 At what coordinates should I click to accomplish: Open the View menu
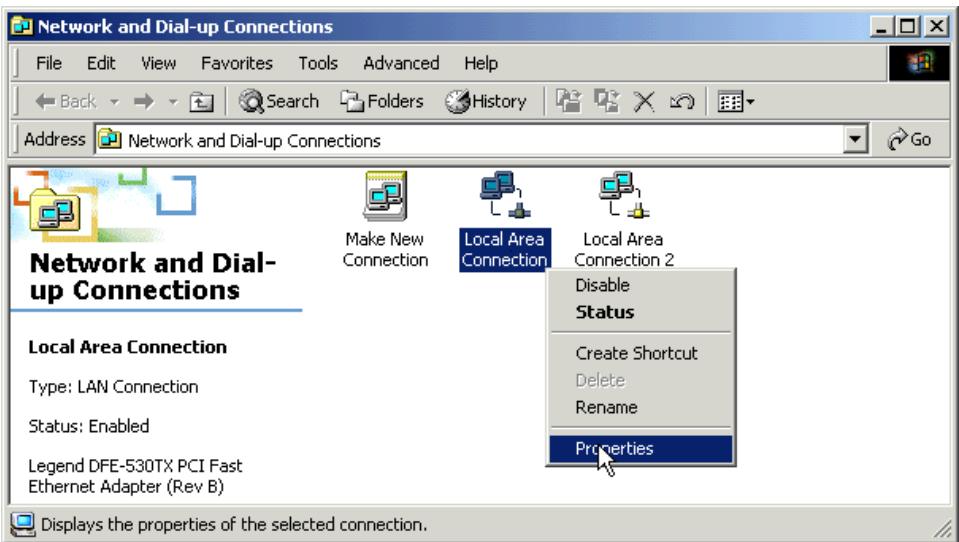tap(158, 63)
